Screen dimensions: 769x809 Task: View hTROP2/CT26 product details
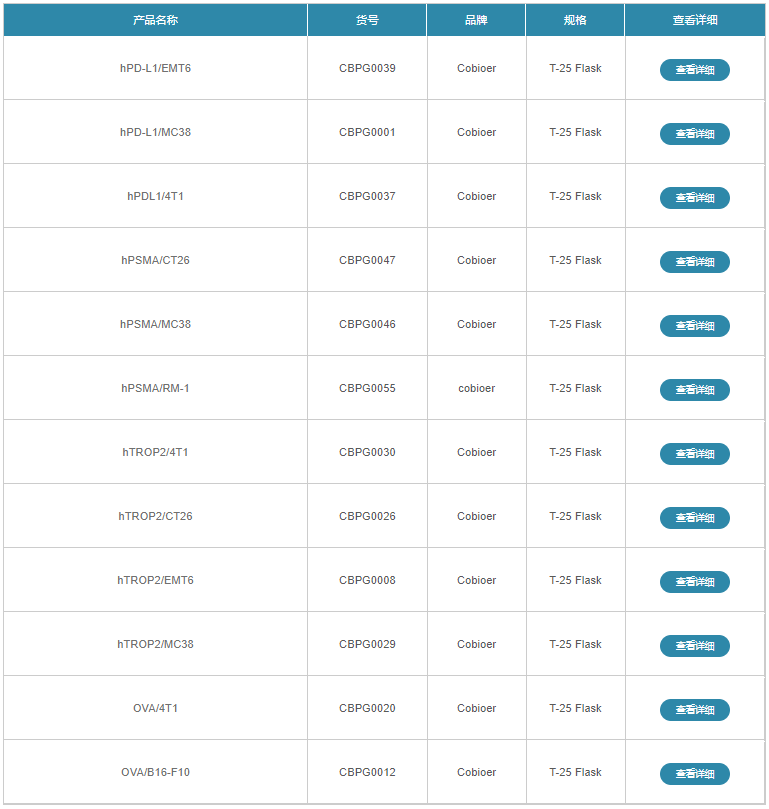(x=694, y=518)
